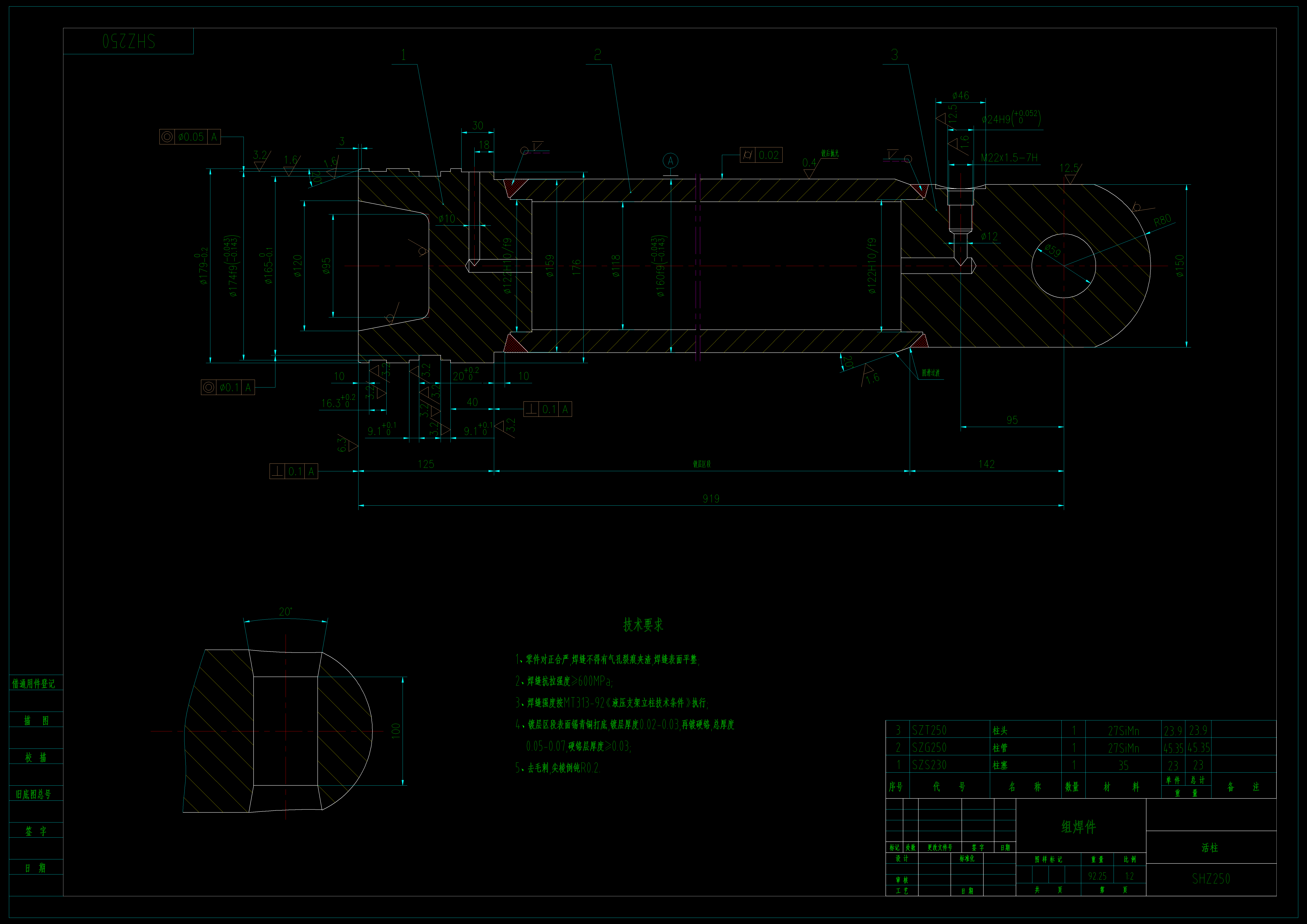Click the 旧底图总号 side label

pos(34,794)
